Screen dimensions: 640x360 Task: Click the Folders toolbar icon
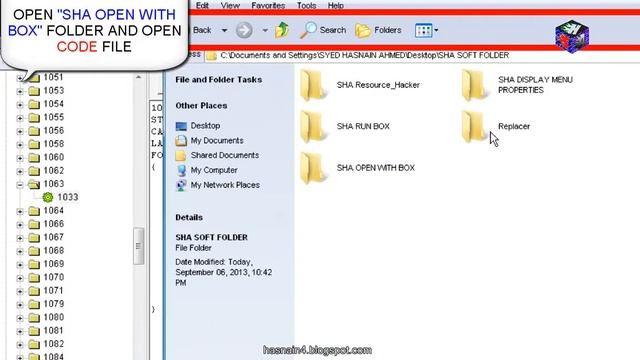(x=362, y=31)
